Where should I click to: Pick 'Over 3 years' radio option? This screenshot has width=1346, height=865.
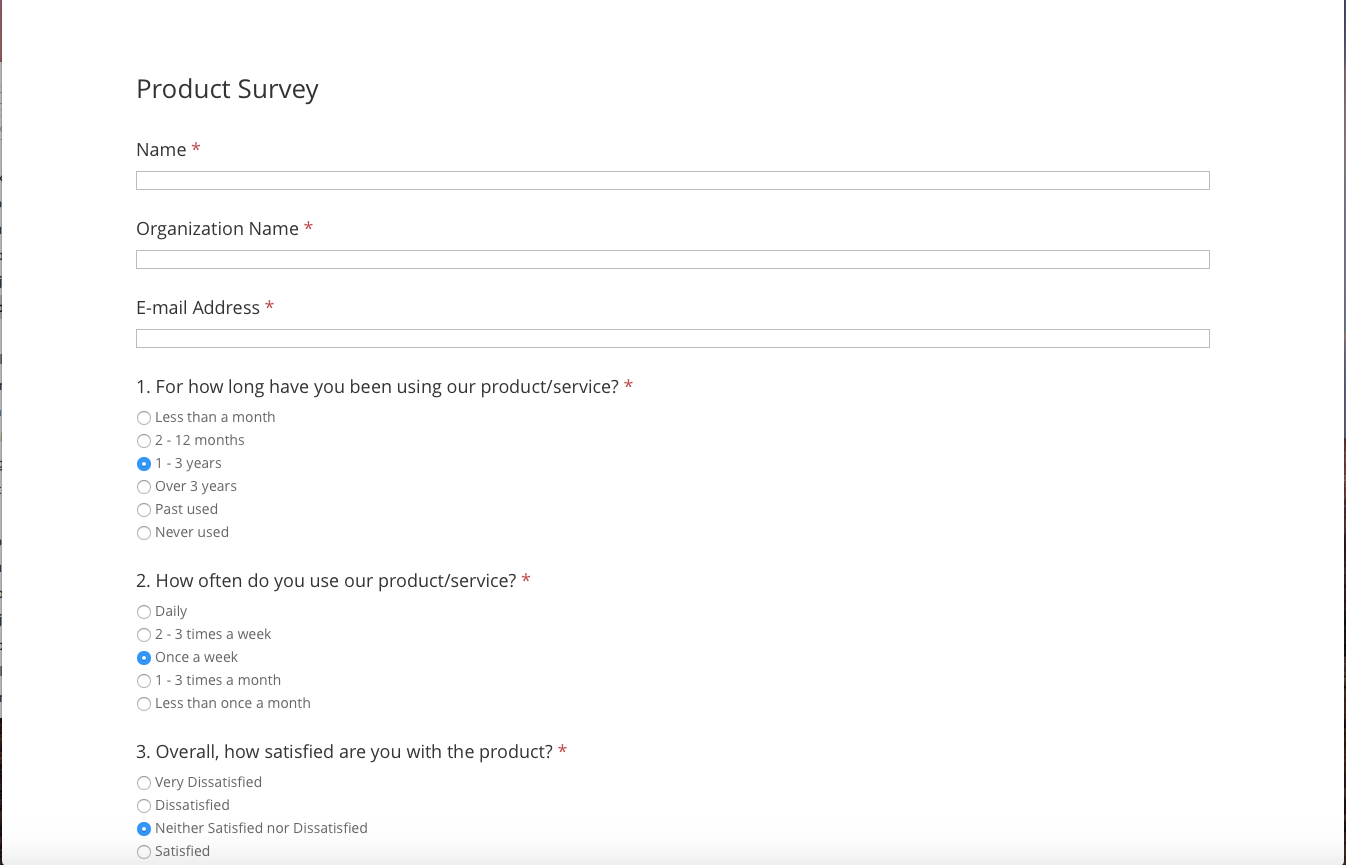(x=144, y=487)
